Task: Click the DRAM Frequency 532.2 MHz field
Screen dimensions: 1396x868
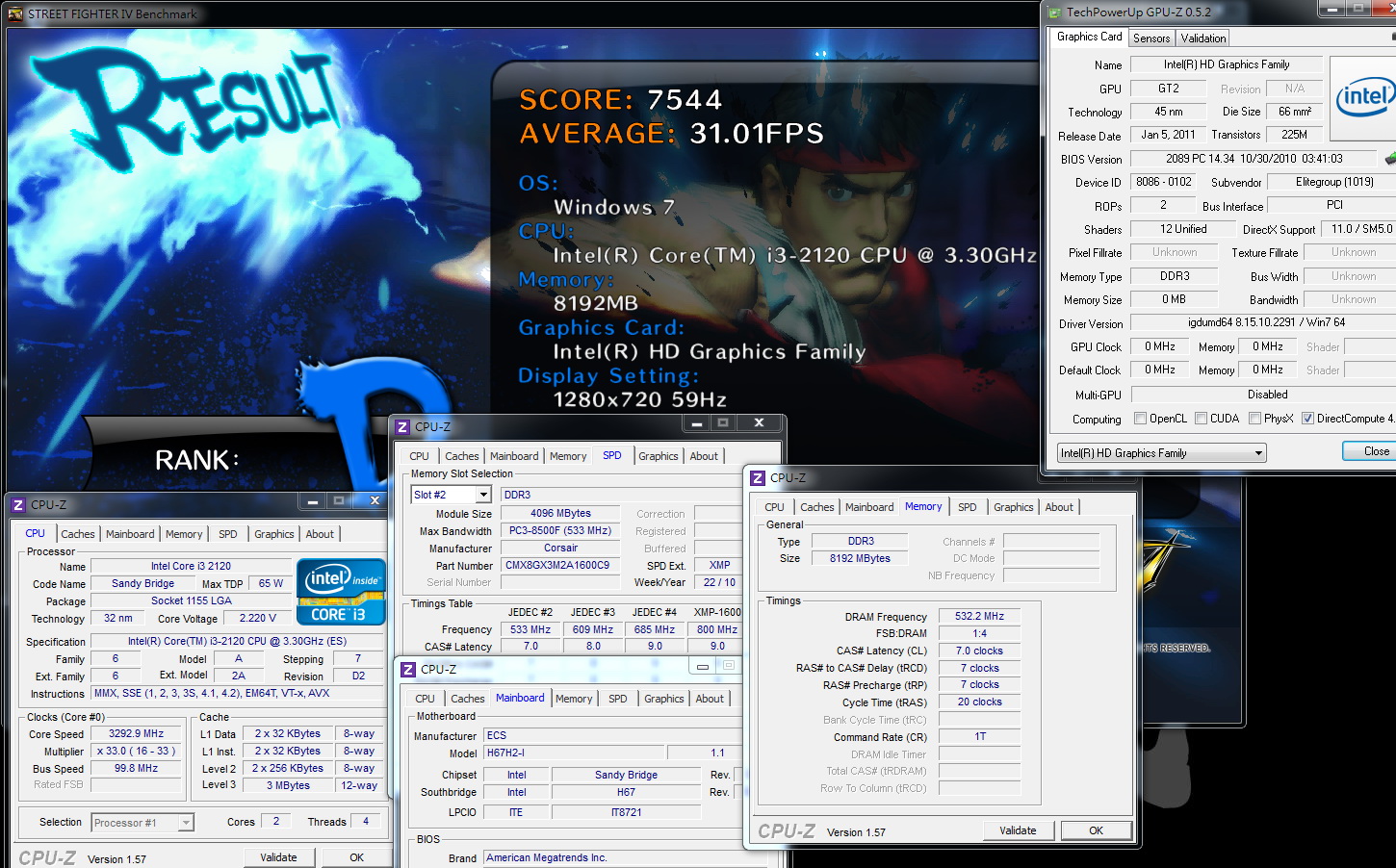Action: (979, 616)
